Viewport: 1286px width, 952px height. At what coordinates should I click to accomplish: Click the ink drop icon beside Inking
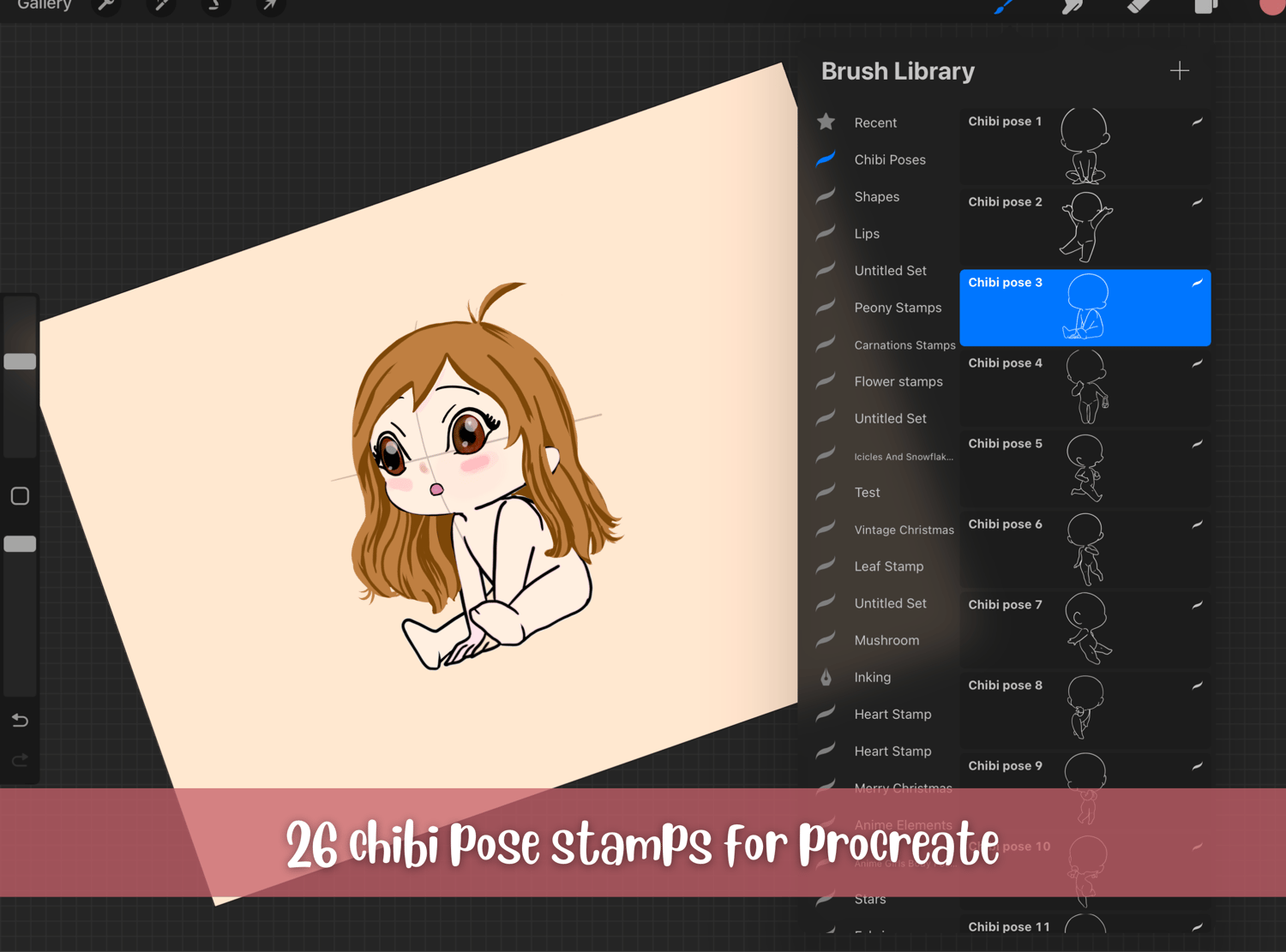(x=826, y=677)
